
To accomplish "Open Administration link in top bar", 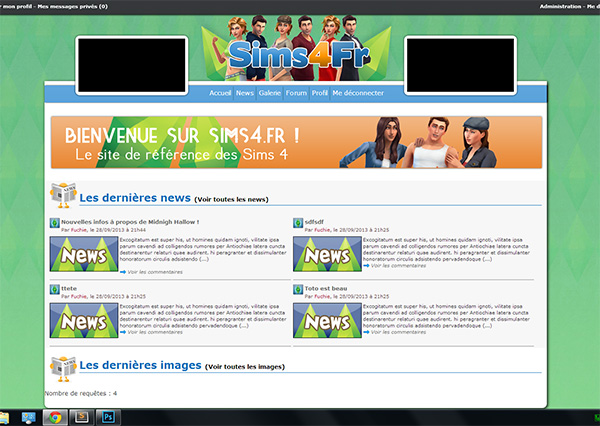I will click(560, 7).
